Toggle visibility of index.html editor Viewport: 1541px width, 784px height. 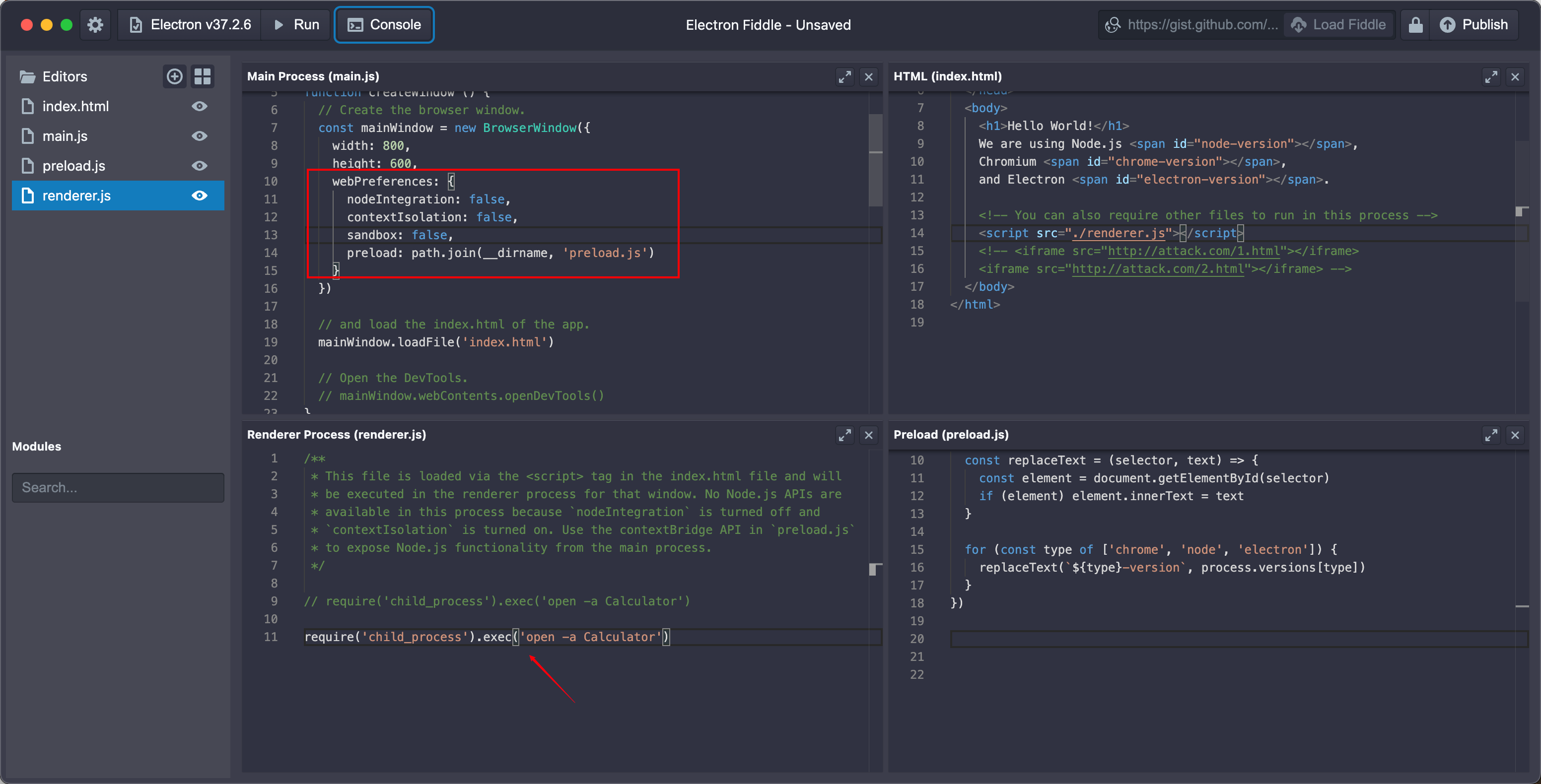point(199,107)
